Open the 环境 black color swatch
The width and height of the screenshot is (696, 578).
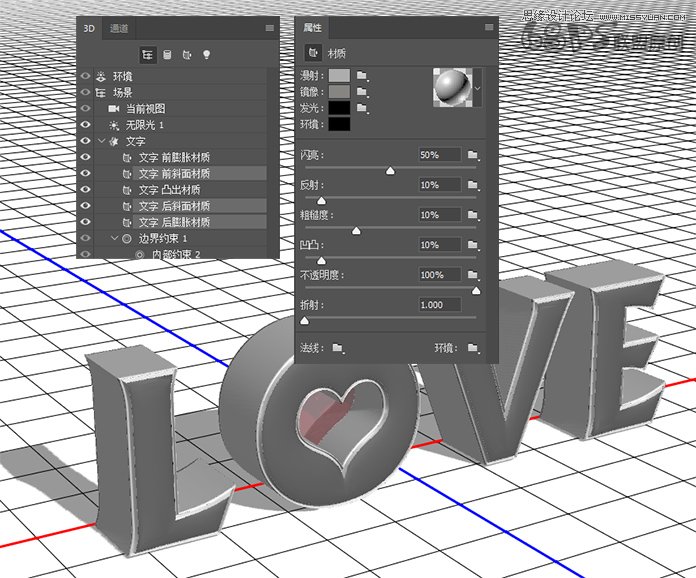tap(339, 124)
